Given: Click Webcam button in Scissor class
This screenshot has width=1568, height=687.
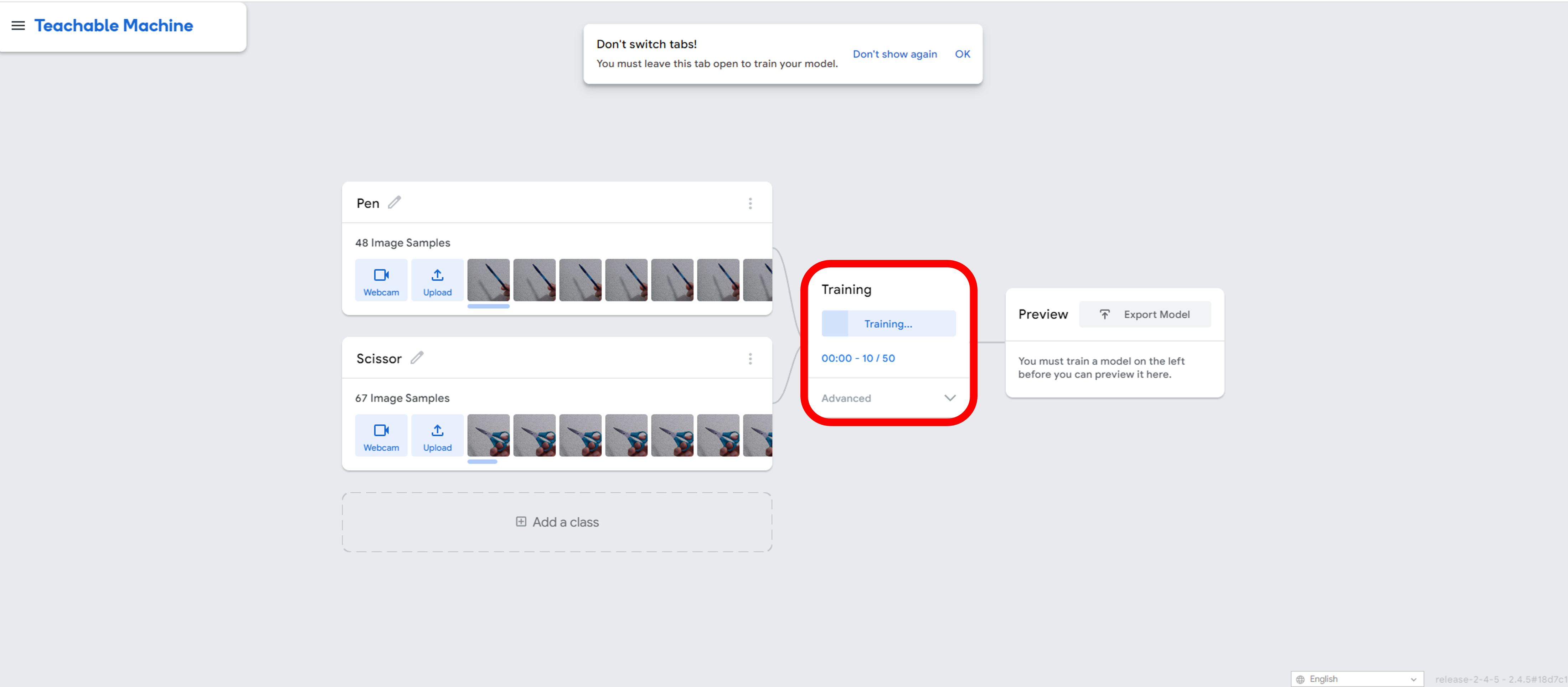Looking at the screenshot, I should click(381, 435).
